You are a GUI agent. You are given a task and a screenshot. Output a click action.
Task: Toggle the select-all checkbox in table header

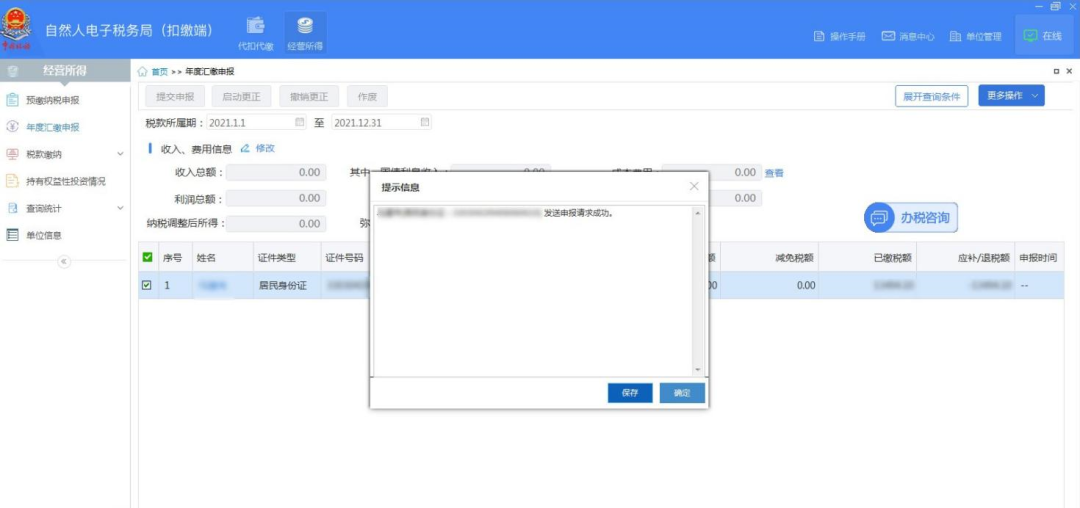[x=147, y=257]
